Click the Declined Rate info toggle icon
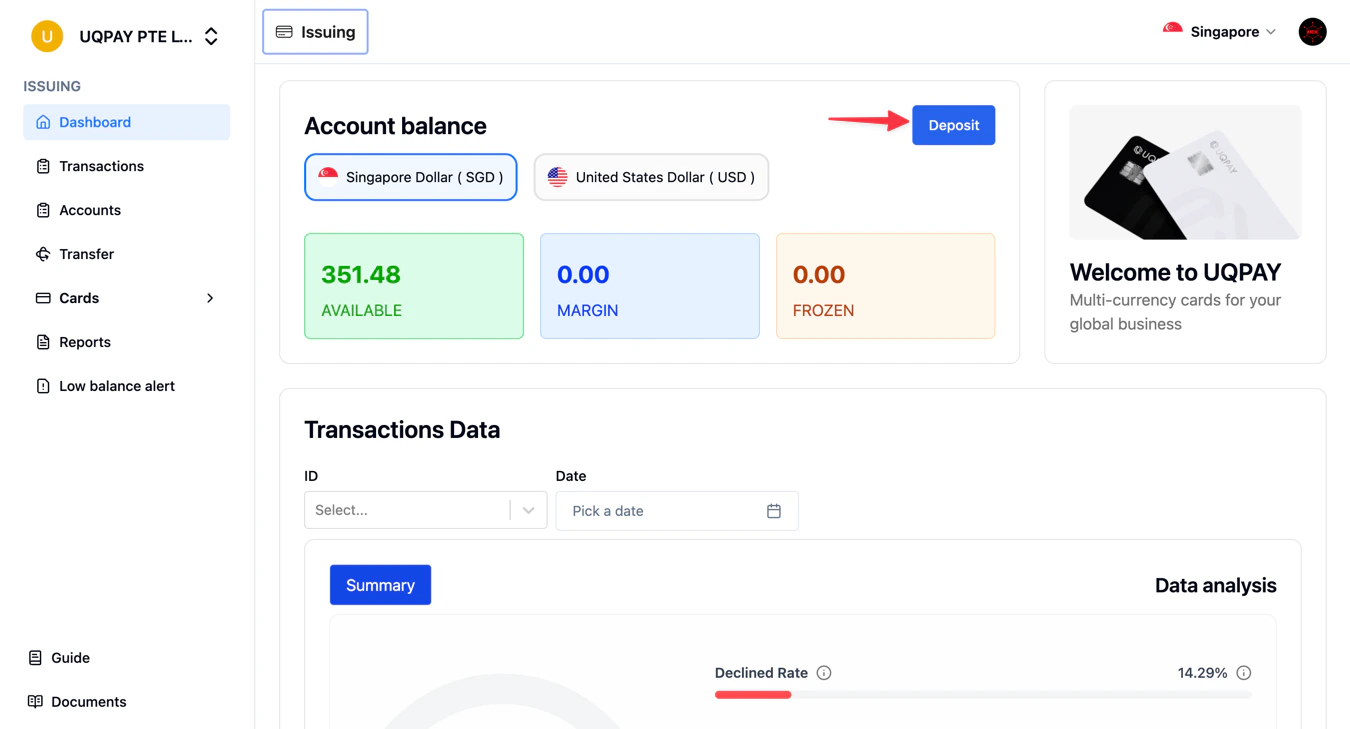Viewport: 1350px width, 729px height. [823, 672]
